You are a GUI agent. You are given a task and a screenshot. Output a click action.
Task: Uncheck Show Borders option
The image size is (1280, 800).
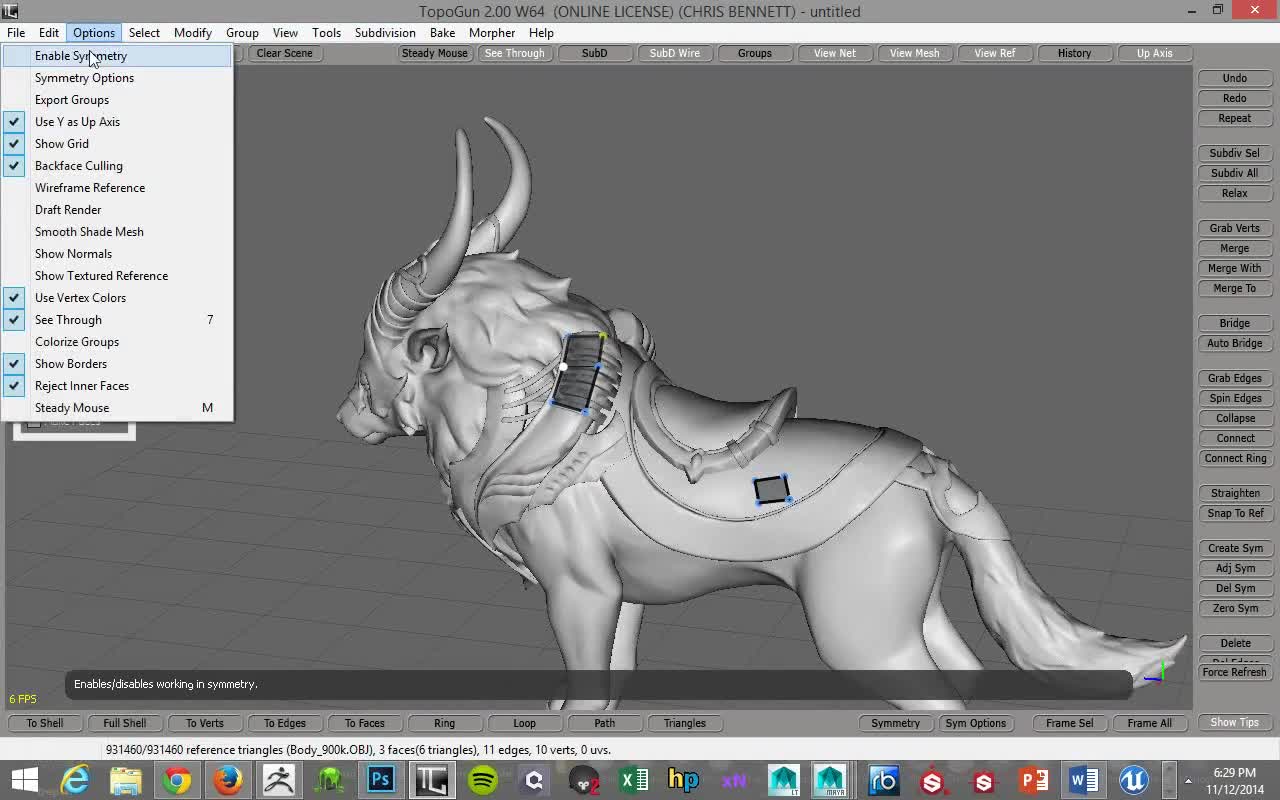pos(118,364)
